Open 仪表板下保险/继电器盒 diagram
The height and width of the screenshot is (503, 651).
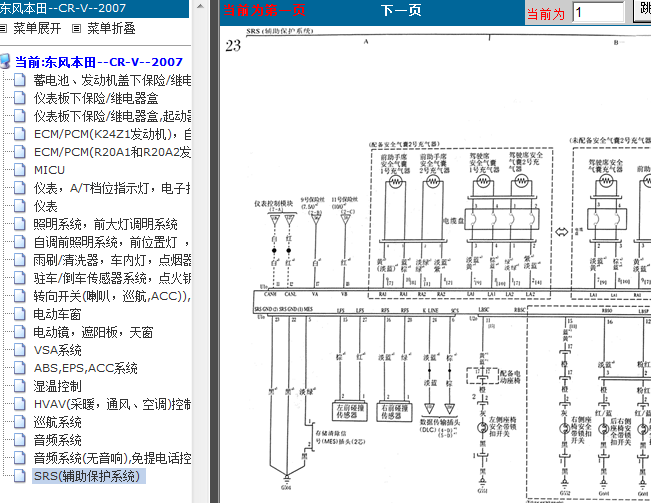[96, 98]
